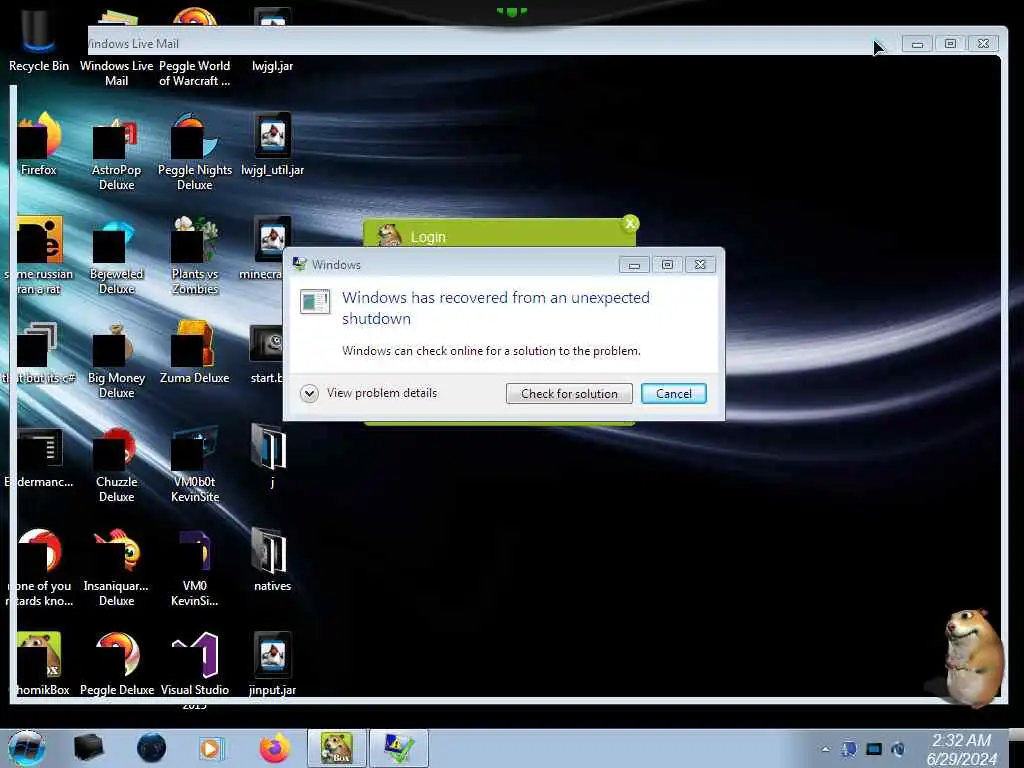Open Big Money Deluxe shortcut
The width and height of the screenshot is (1024, 768).
(x=116, y=359)
